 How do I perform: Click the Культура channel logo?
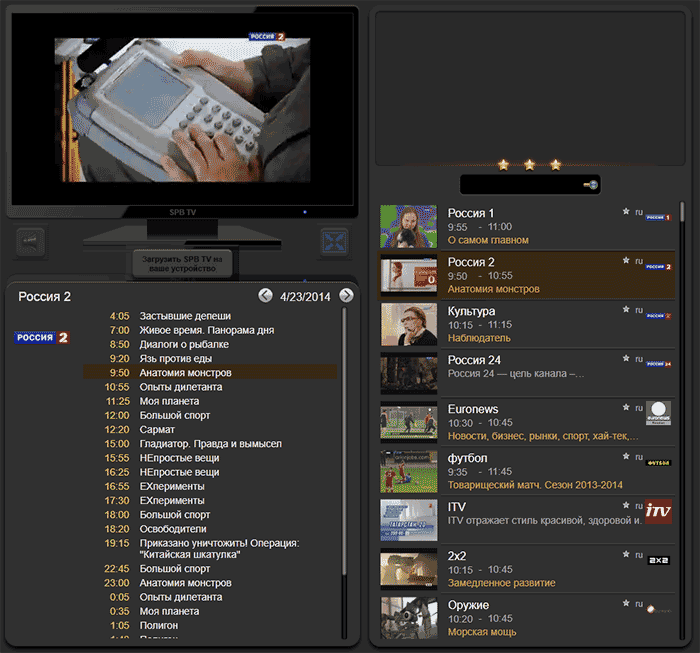coord(658,316)
